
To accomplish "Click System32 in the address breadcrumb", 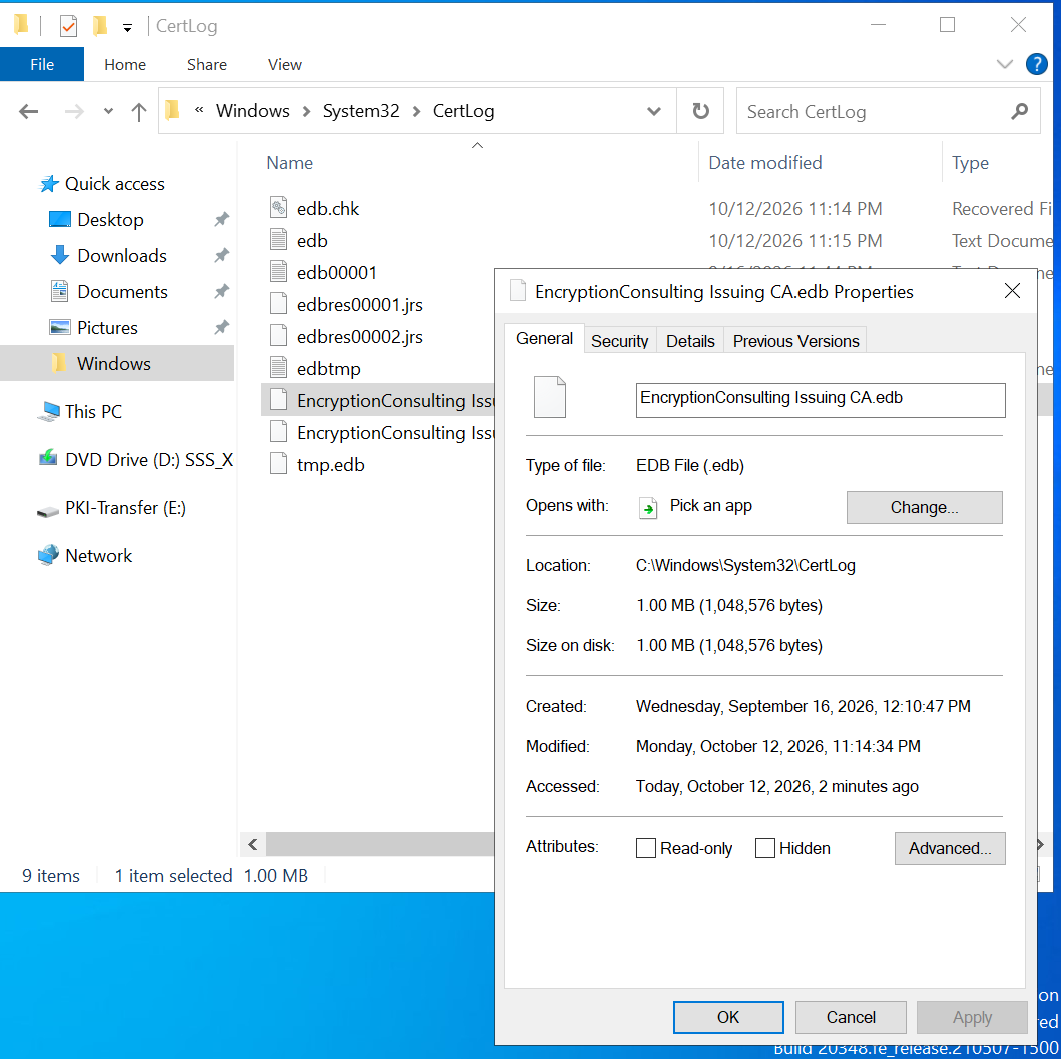I will tap(361, 111).
